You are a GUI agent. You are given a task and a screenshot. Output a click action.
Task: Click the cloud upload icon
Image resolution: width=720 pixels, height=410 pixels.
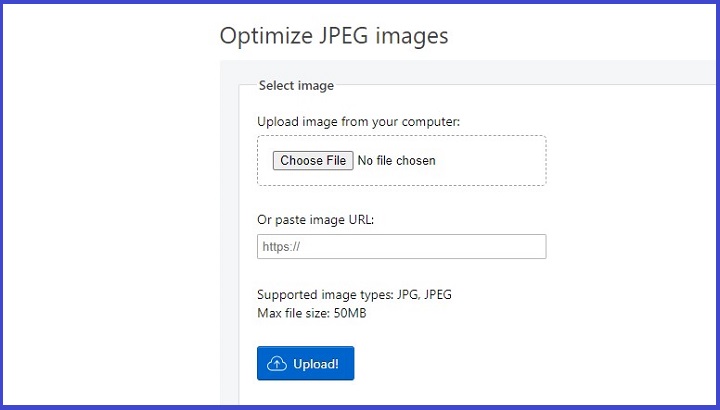[277, 364]
